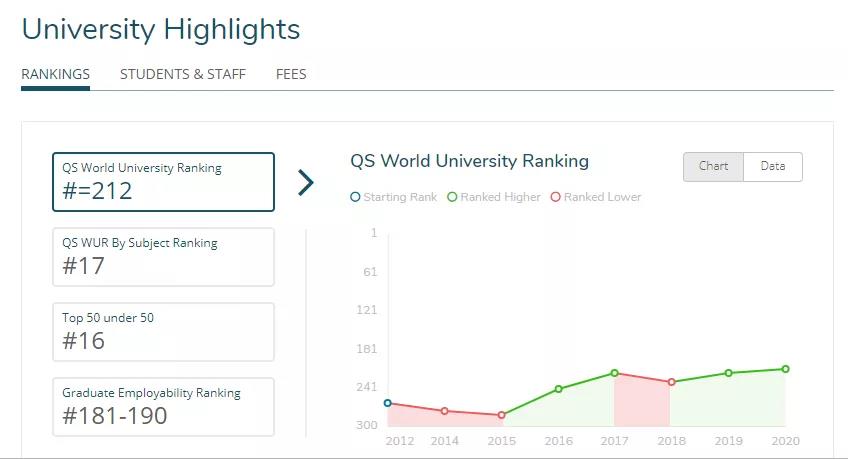This screenshot has width=848, height=459.
Task: Open the STUDENTS & STAFF tab
Action: click(x=183, y=74)
